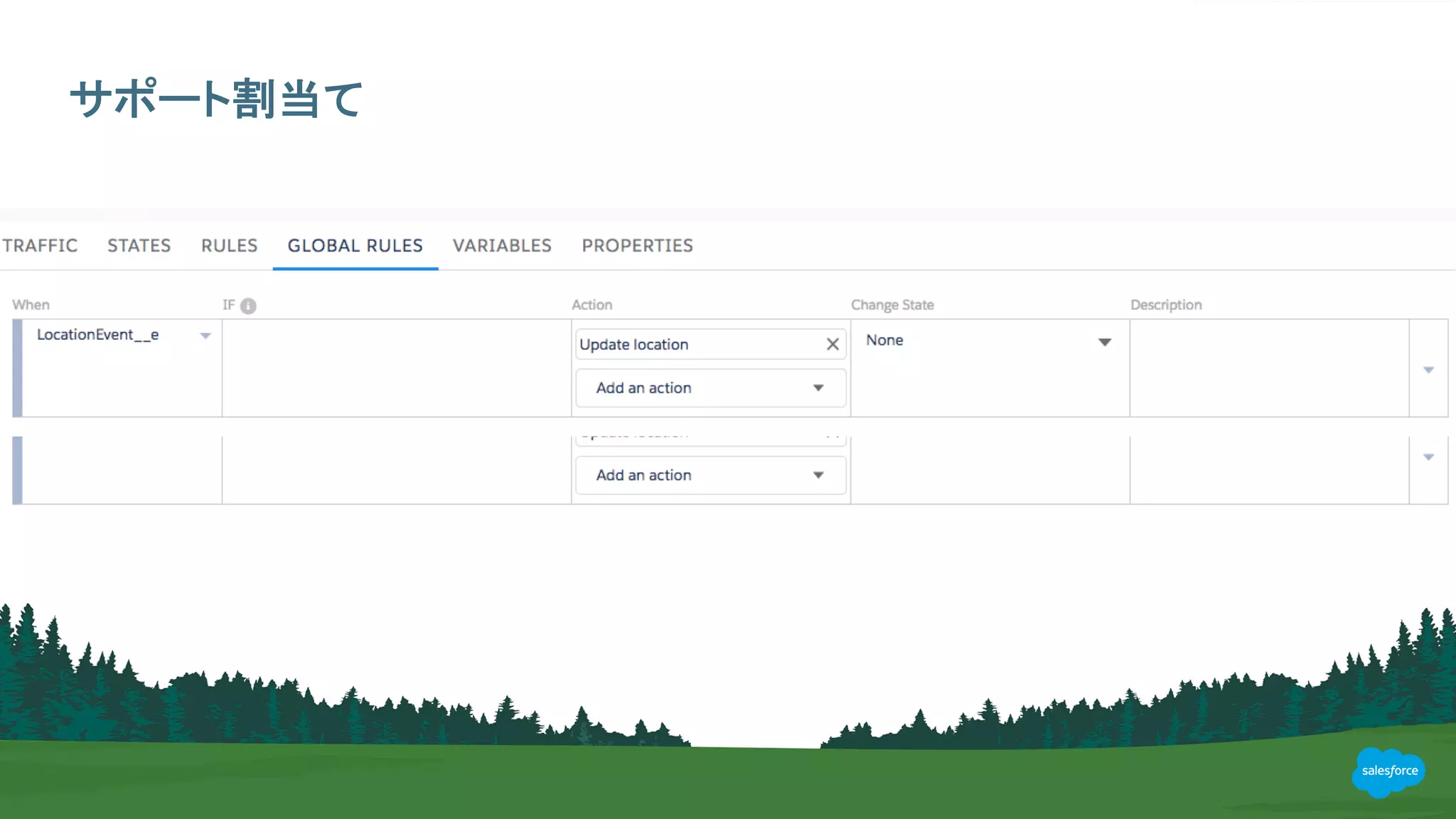Remove the Update location action
Viewport: 1456px width, 819px height.
pyautogui.click(x=833, y=345)
